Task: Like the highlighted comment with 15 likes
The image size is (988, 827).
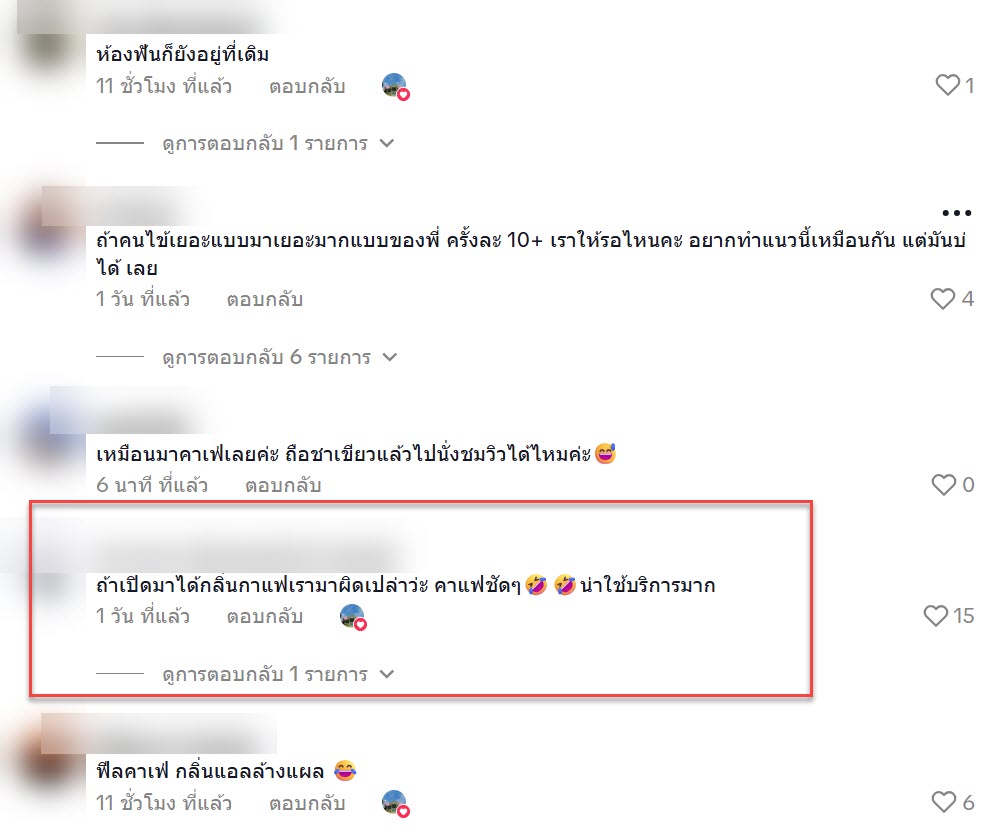Action: click(x=936, y=616)
